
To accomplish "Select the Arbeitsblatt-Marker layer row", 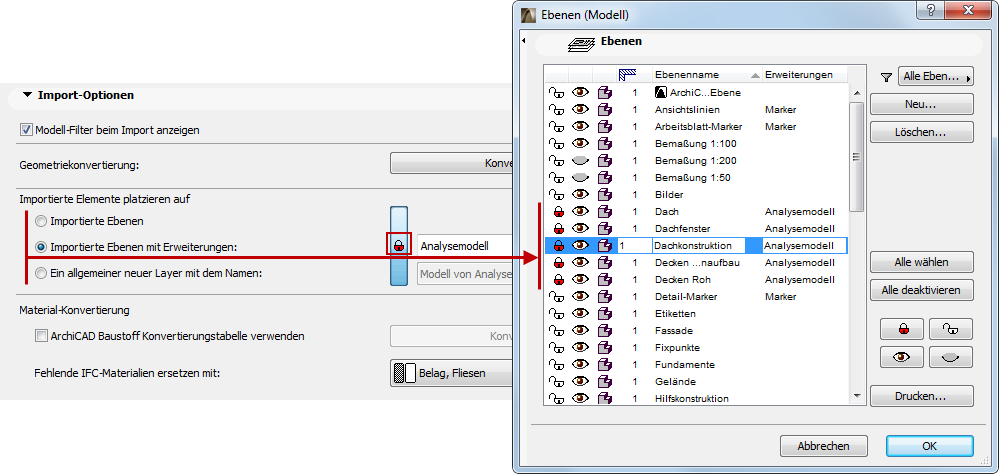I will pyautogui.click(x=696, y=127).
